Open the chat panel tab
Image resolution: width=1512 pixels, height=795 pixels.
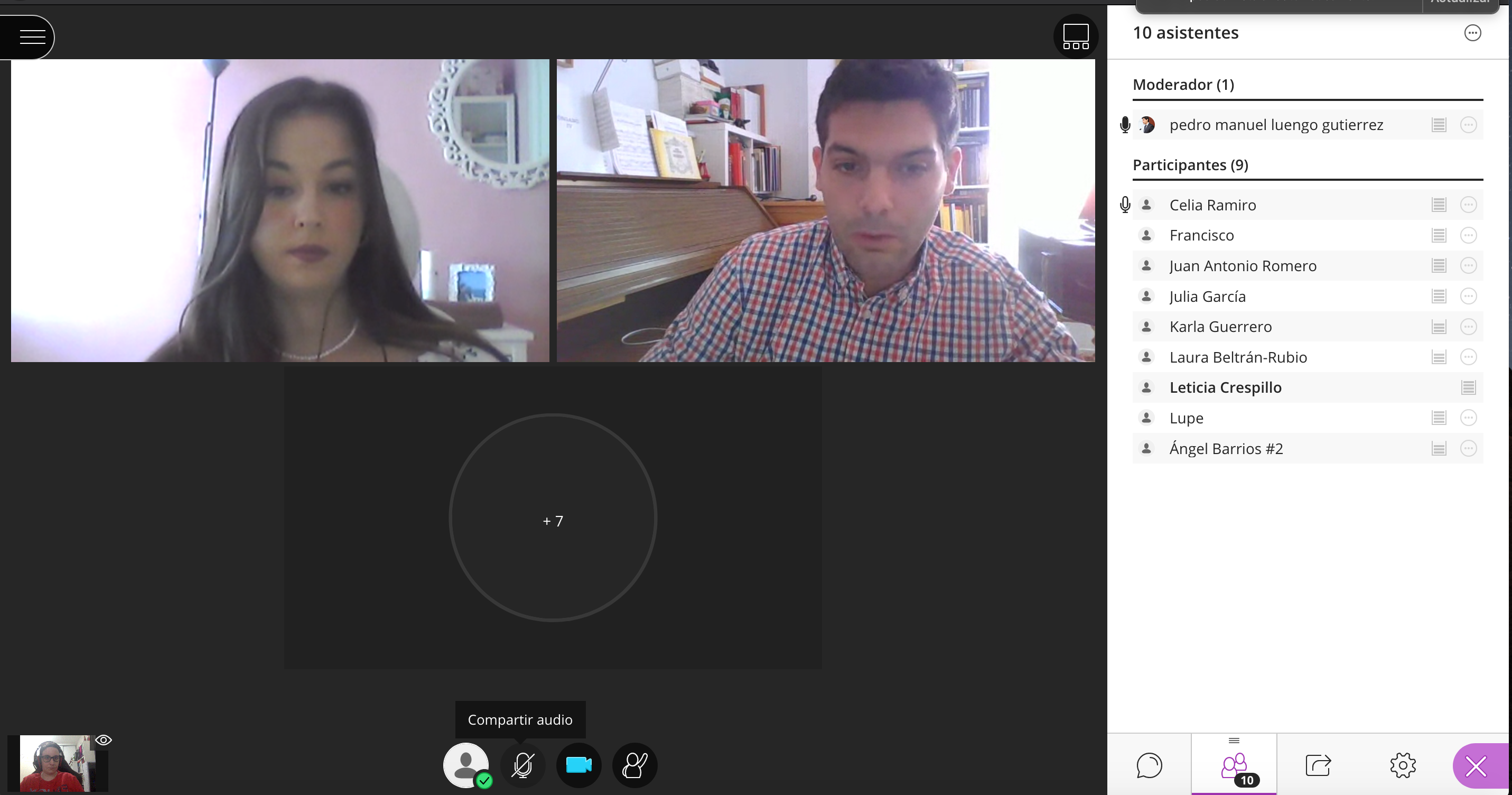1149,765
